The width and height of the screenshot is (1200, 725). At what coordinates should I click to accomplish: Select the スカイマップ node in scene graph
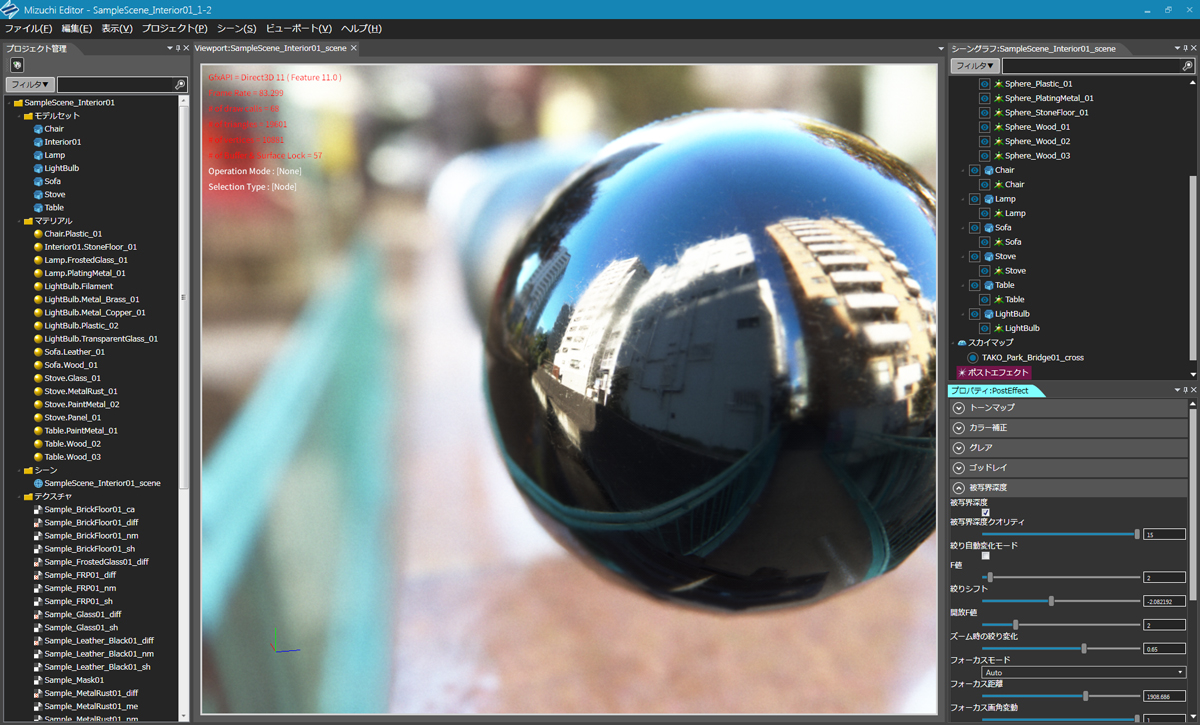coord(990,342)
